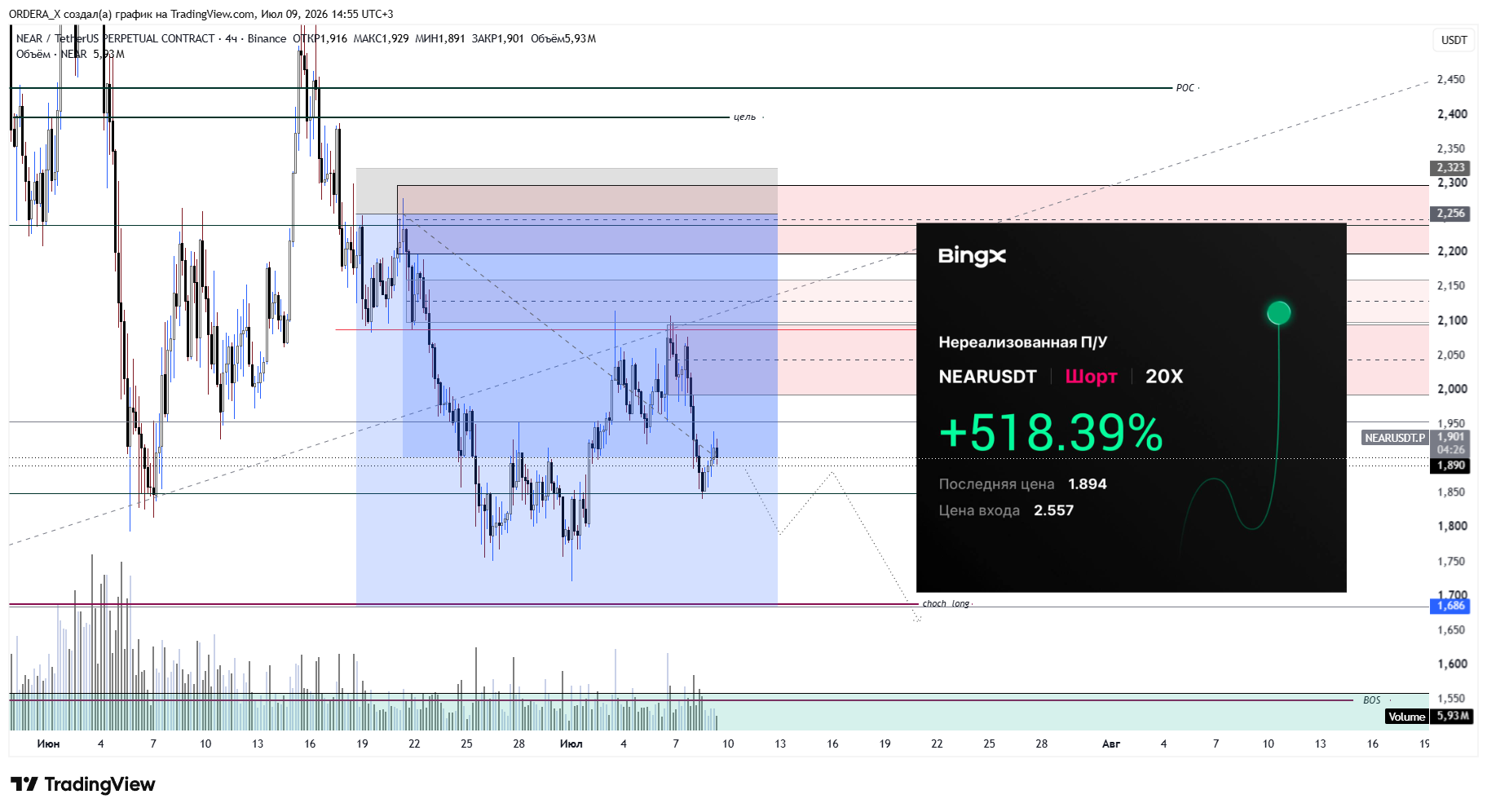Click the 2,000 level on the price axis
The width and height of the screenshot is (1487, 812).
click(1452, 389)
